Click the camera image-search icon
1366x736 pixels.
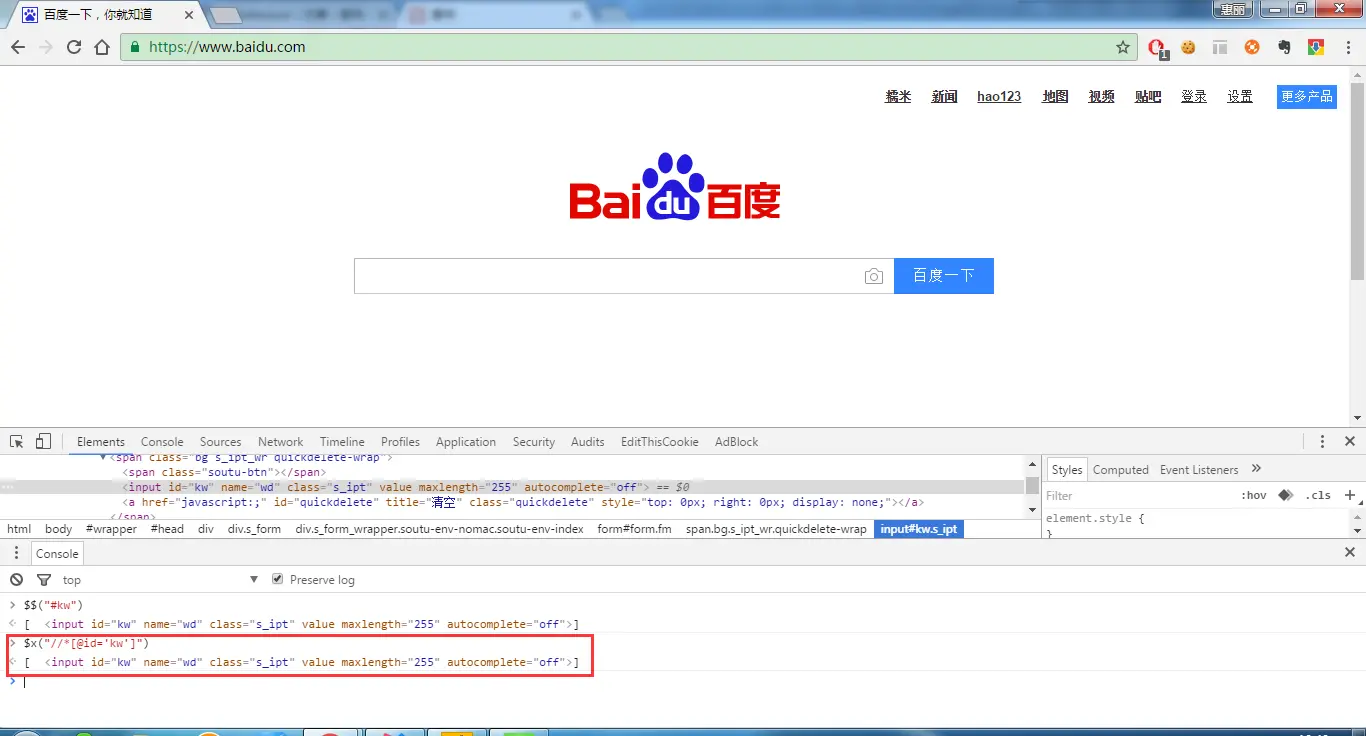click(x=874, y=276)
